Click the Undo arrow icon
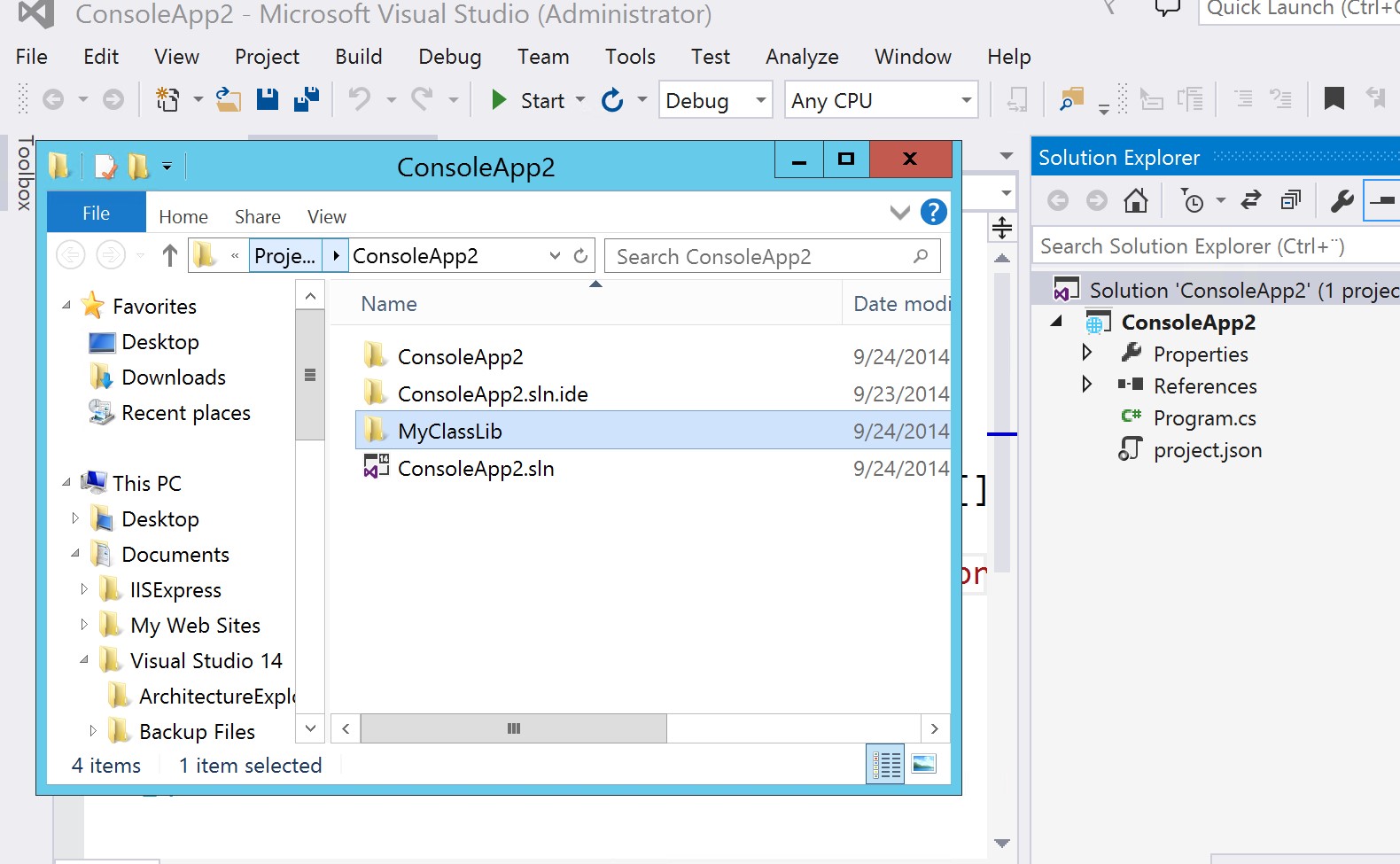The image size is (1400, 864). pos(359,99)
